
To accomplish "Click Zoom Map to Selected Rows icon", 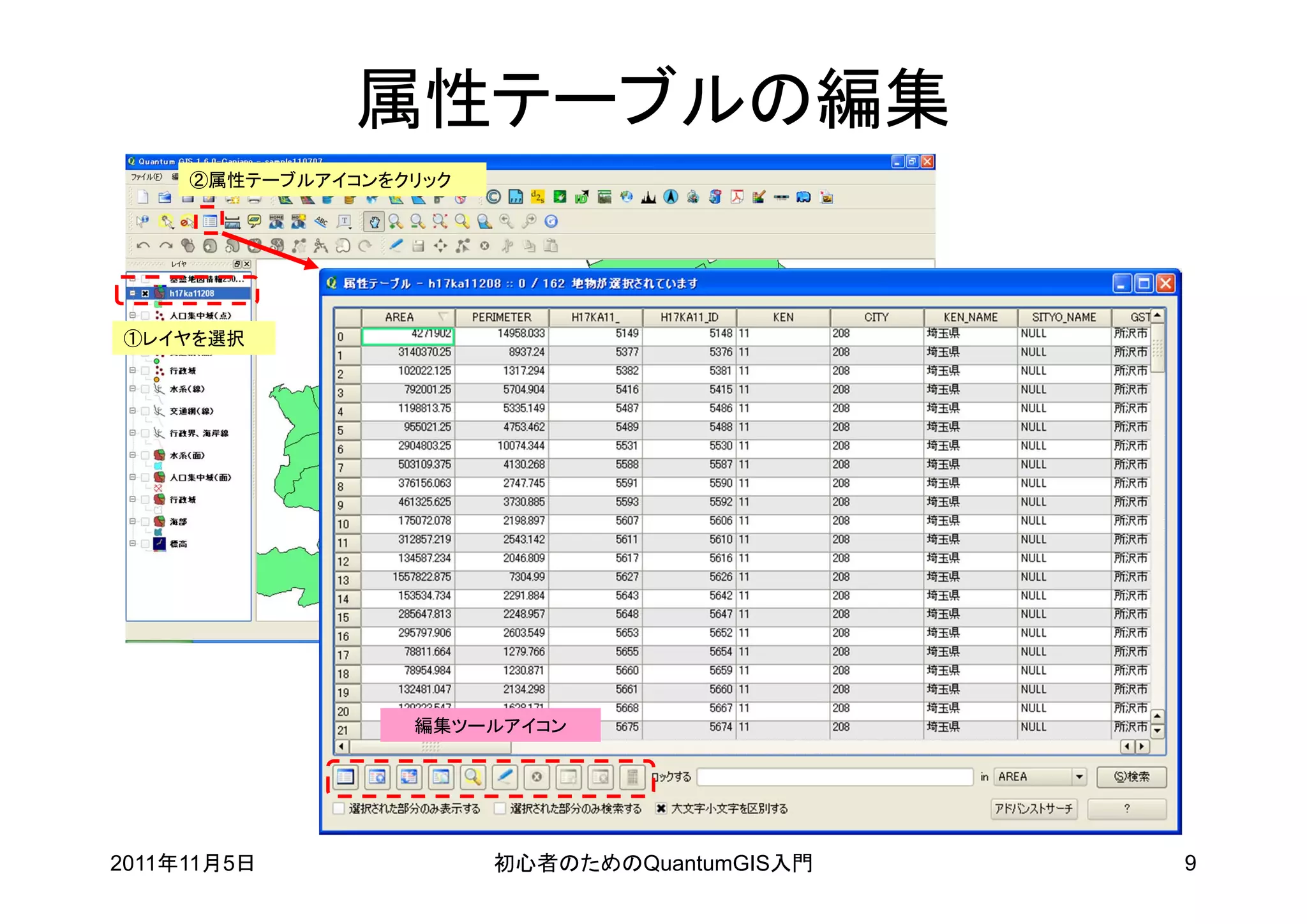I will point(473,777).
